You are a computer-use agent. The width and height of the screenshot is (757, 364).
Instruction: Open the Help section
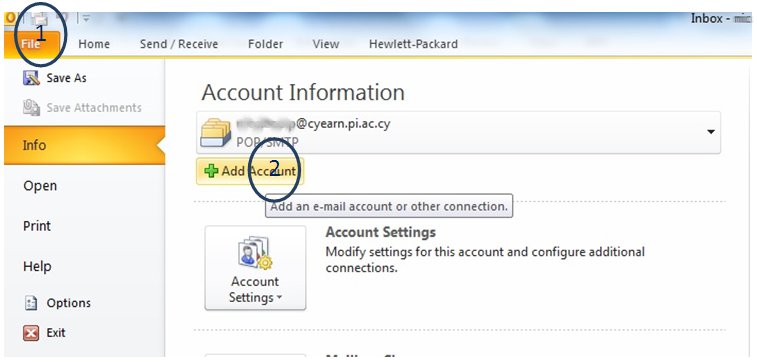[37, 266]
